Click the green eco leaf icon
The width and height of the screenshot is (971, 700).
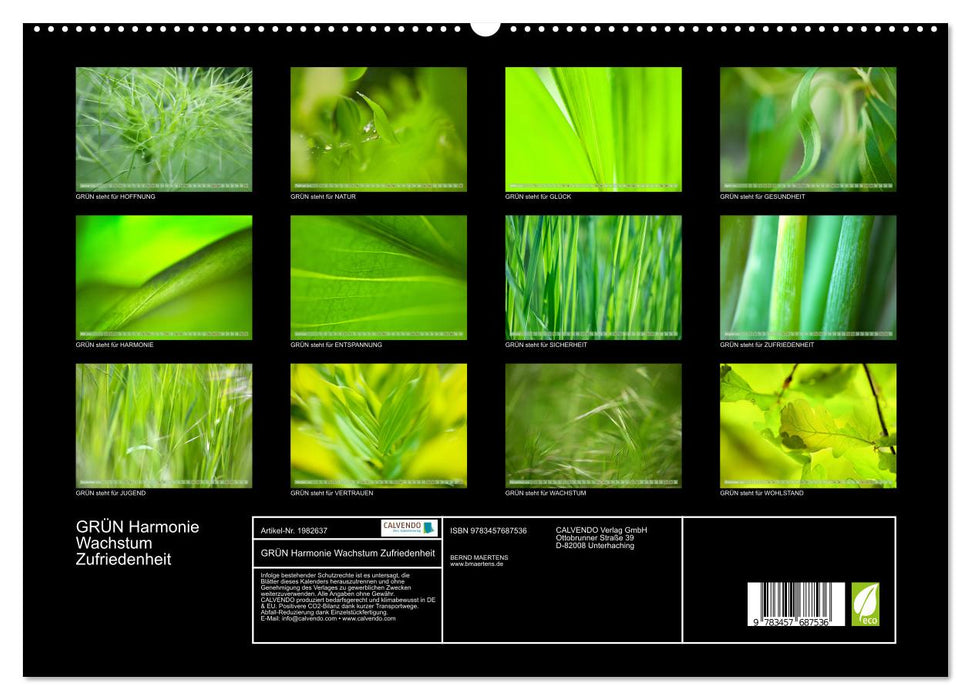(x=865, y=604)
